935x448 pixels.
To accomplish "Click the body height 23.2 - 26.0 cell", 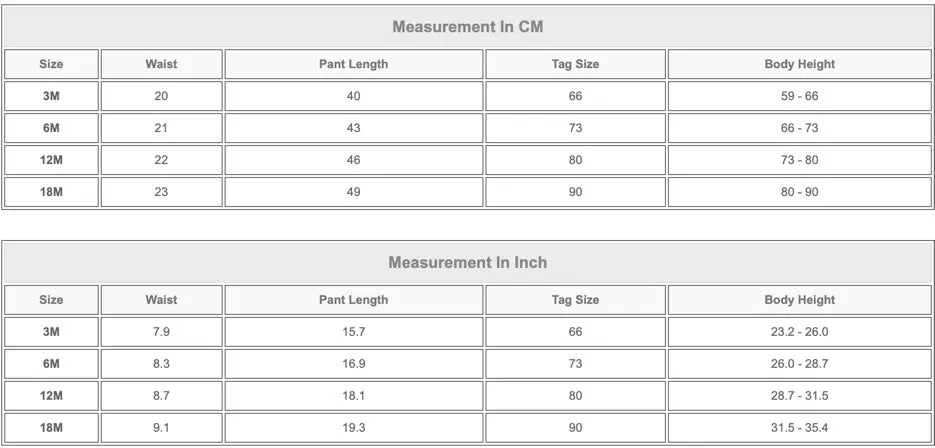I will [800, 332].
